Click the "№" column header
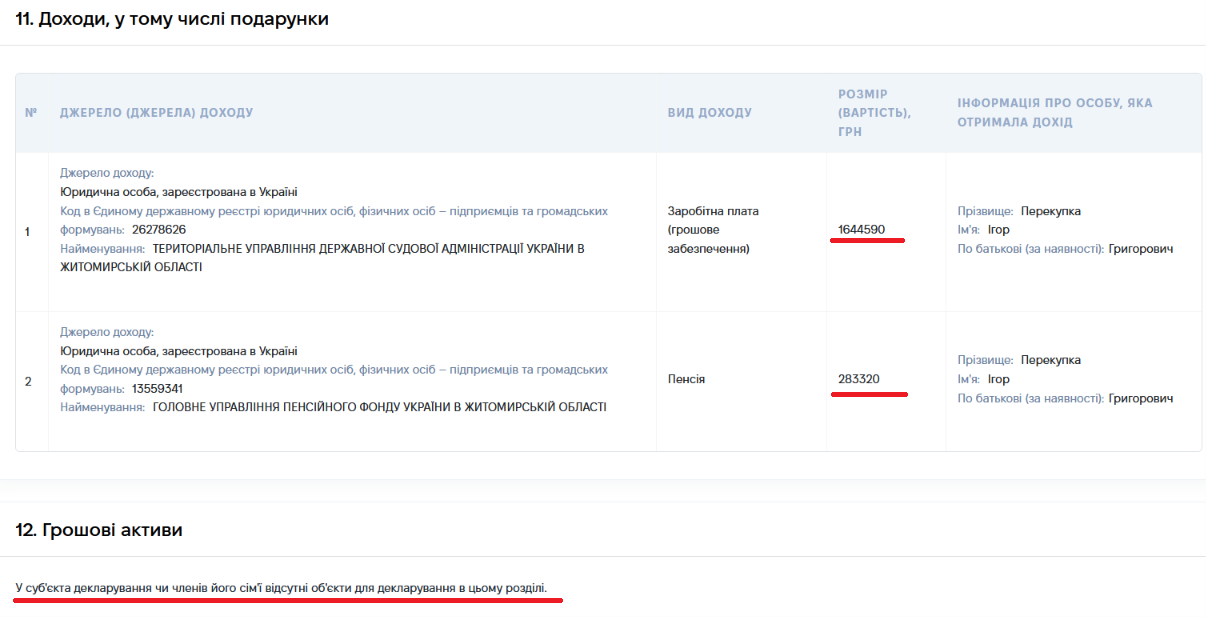Viewport: 1206px width, 617px height. (31, 113)
